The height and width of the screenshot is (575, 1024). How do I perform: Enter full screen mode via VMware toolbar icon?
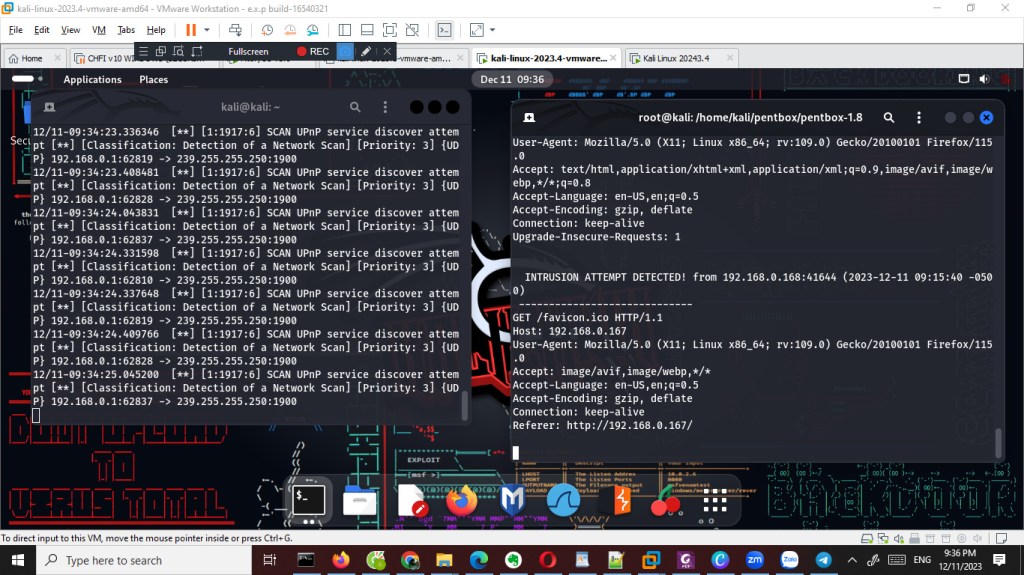(390, 30)
